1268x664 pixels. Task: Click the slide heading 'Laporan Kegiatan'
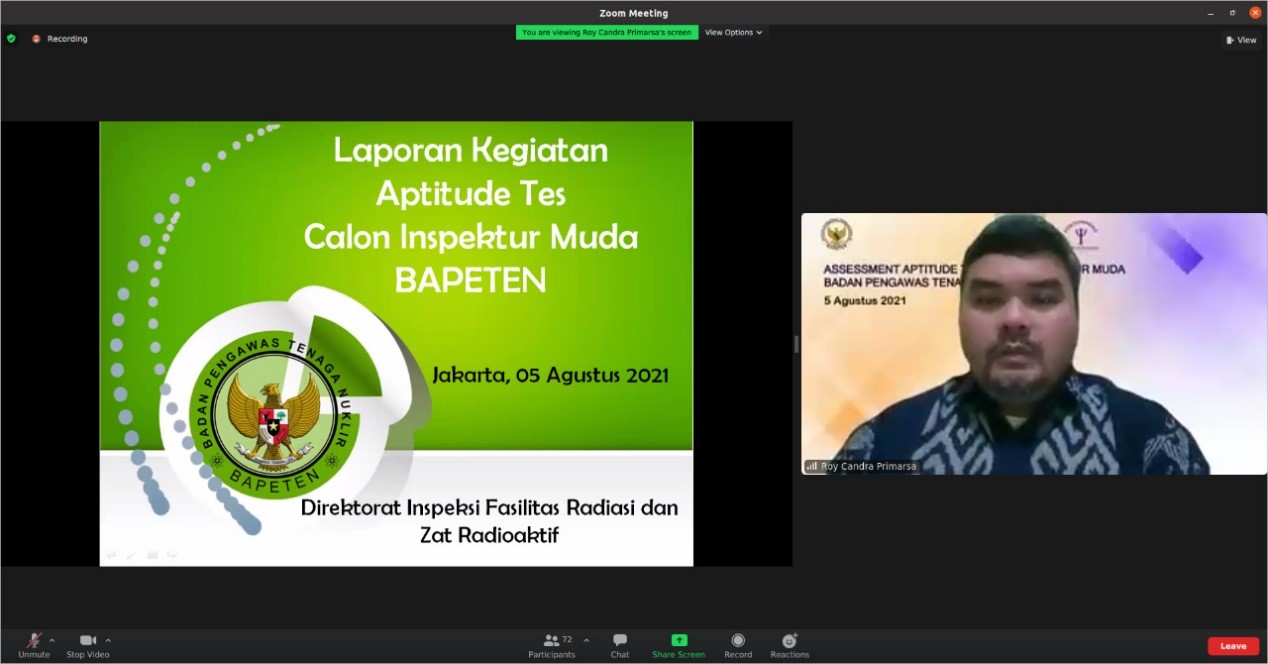(x=470, y=150)
